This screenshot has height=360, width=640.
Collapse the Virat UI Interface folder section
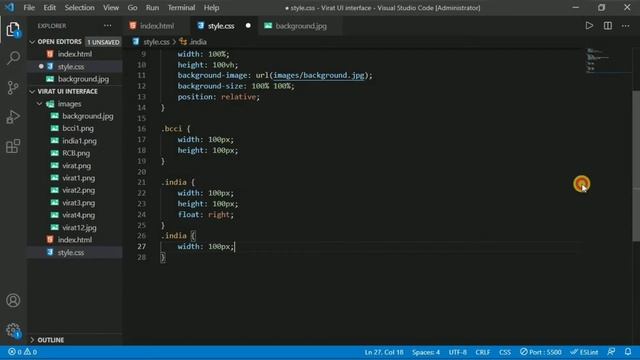pyautogui.click(x=32, y=91)
